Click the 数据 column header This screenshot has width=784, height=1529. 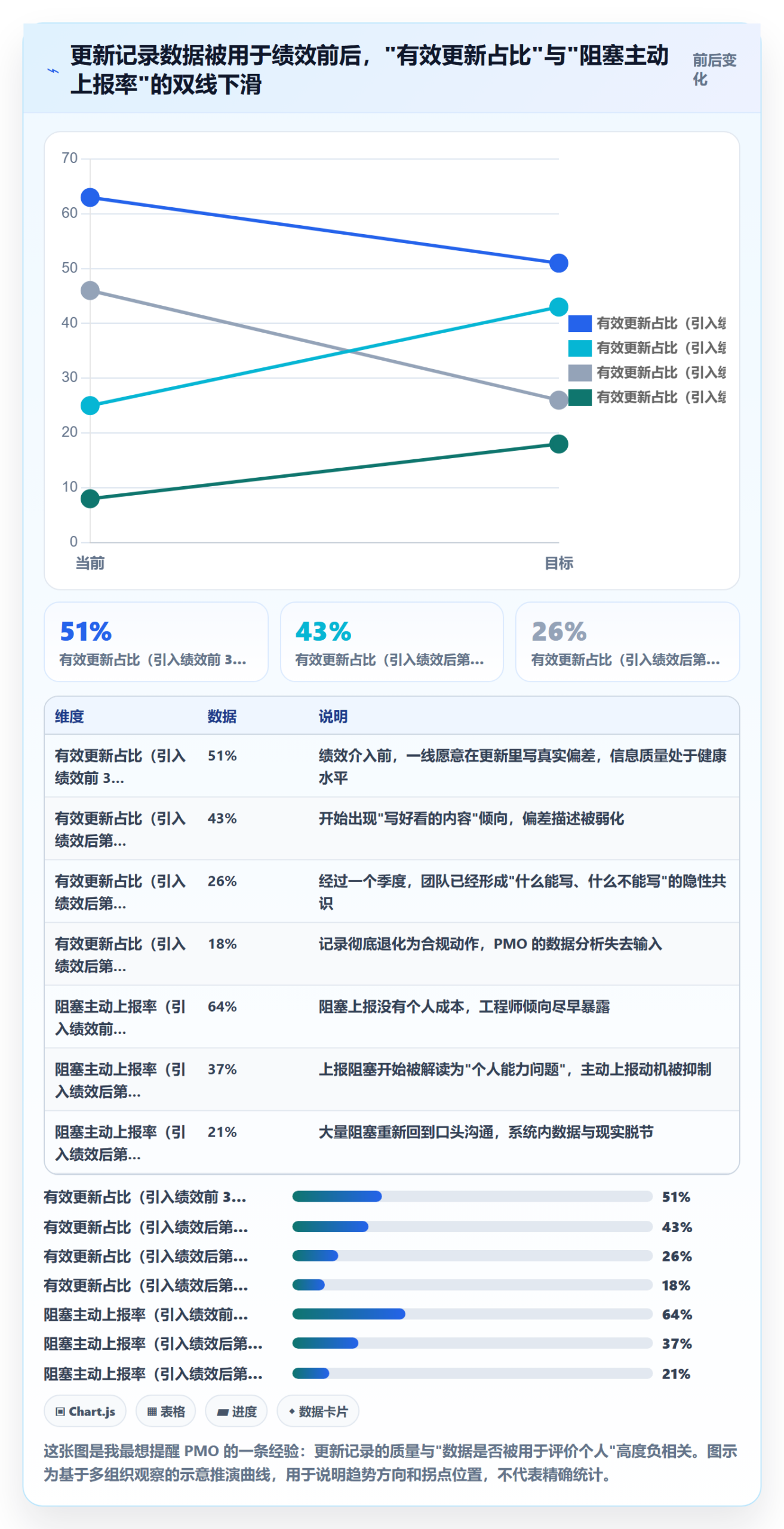pos(222,716)
